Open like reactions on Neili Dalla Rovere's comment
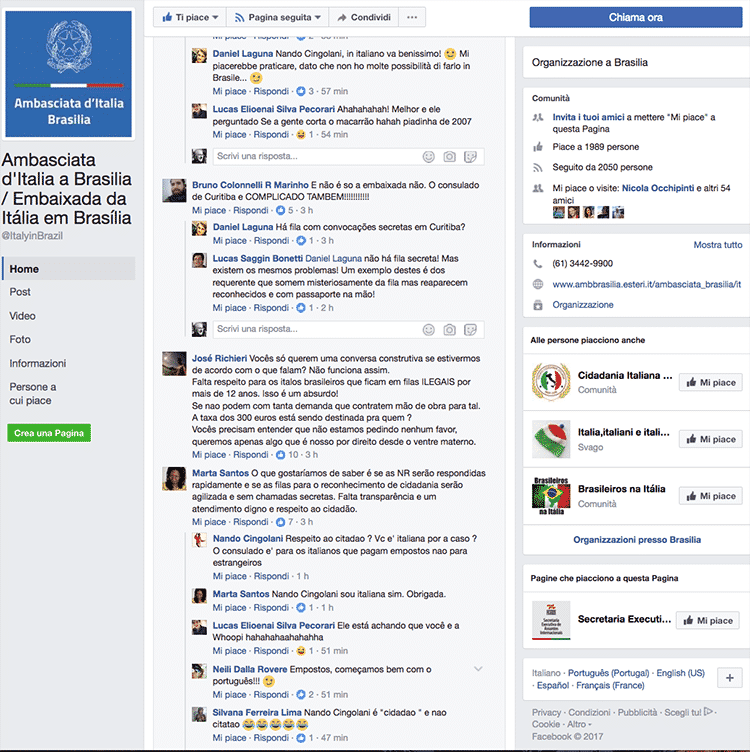750x752 pixels. [x=305, y=694]
